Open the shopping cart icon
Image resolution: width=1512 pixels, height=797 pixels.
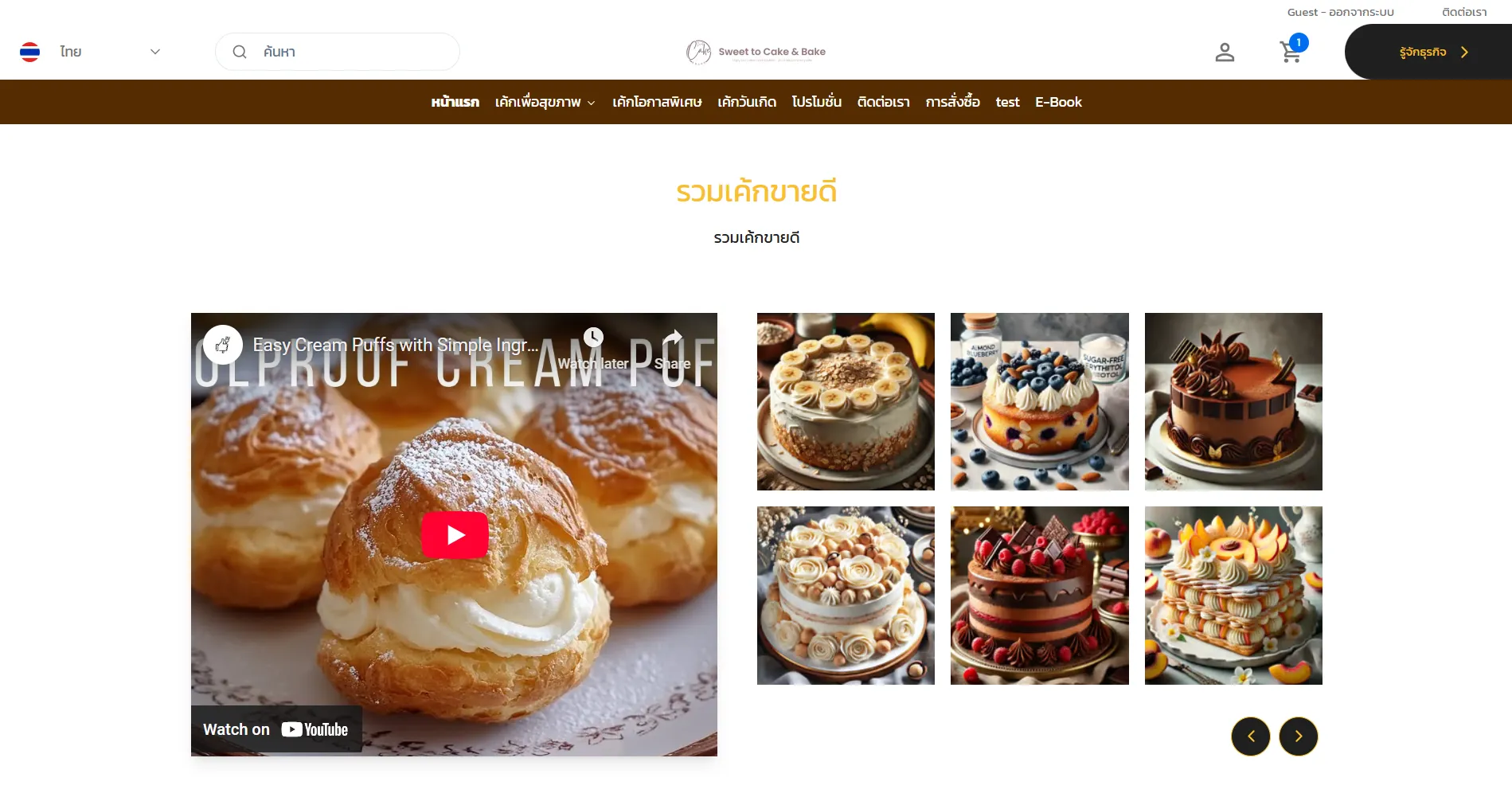click(1291, 52)
